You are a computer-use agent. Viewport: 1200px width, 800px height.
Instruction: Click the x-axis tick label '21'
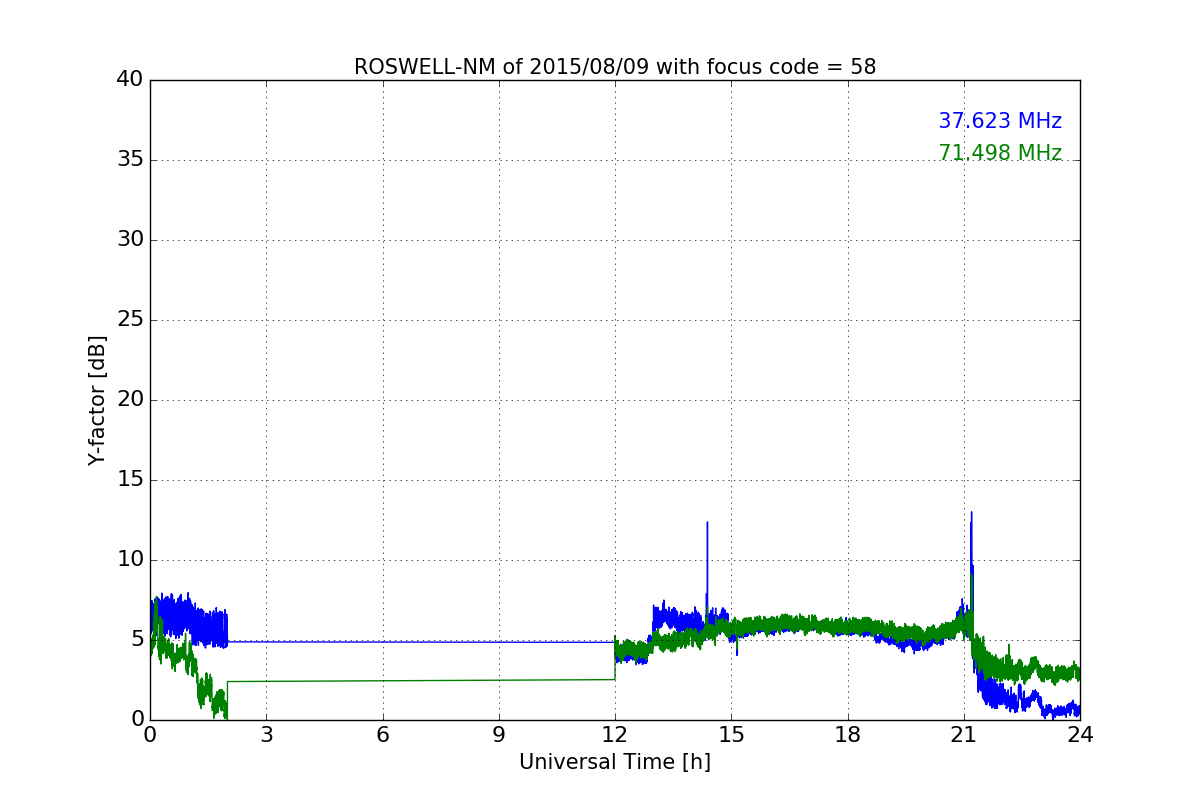pos(964,734)
